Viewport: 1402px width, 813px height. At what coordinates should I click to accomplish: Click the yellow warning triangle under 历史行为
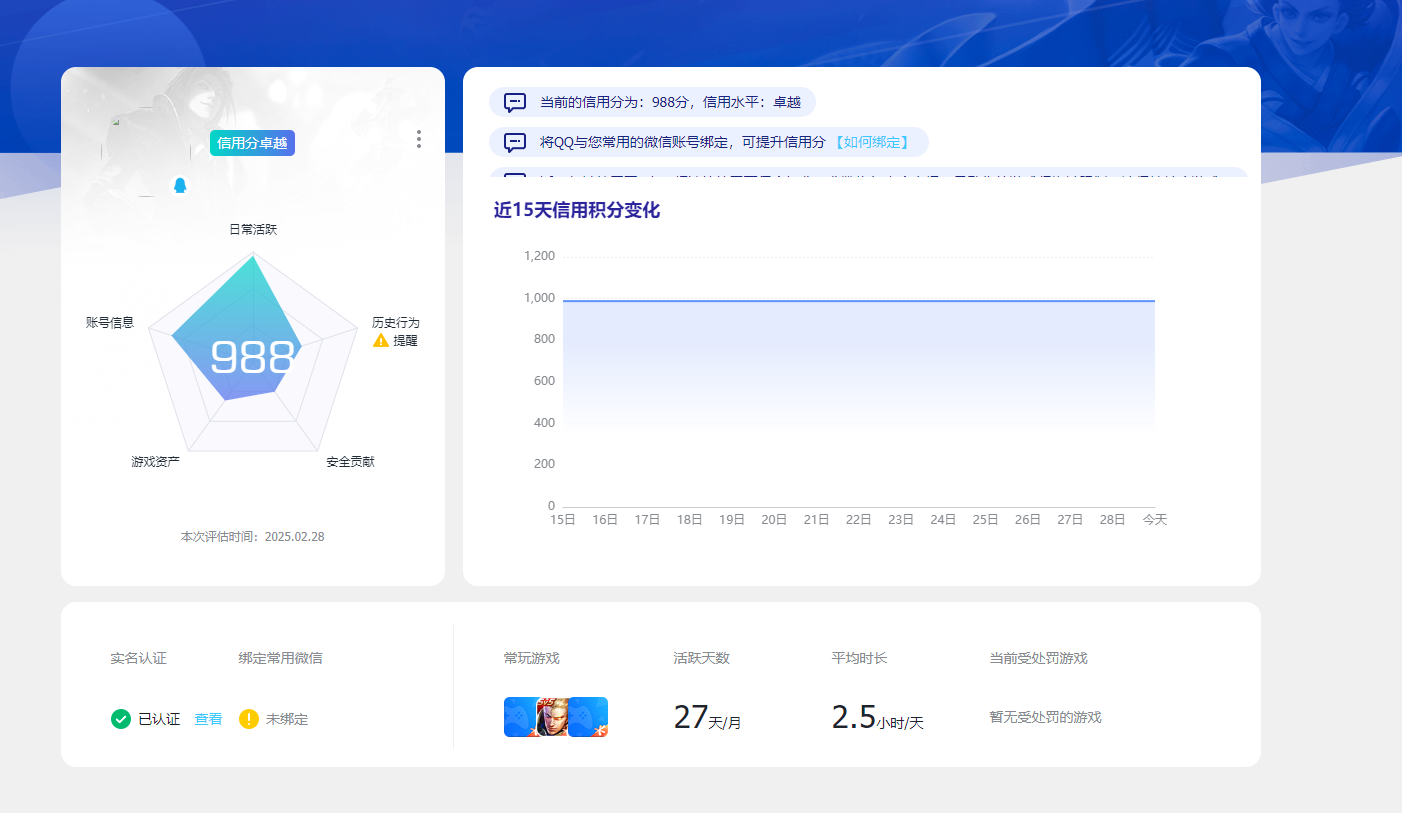[381, 340]
